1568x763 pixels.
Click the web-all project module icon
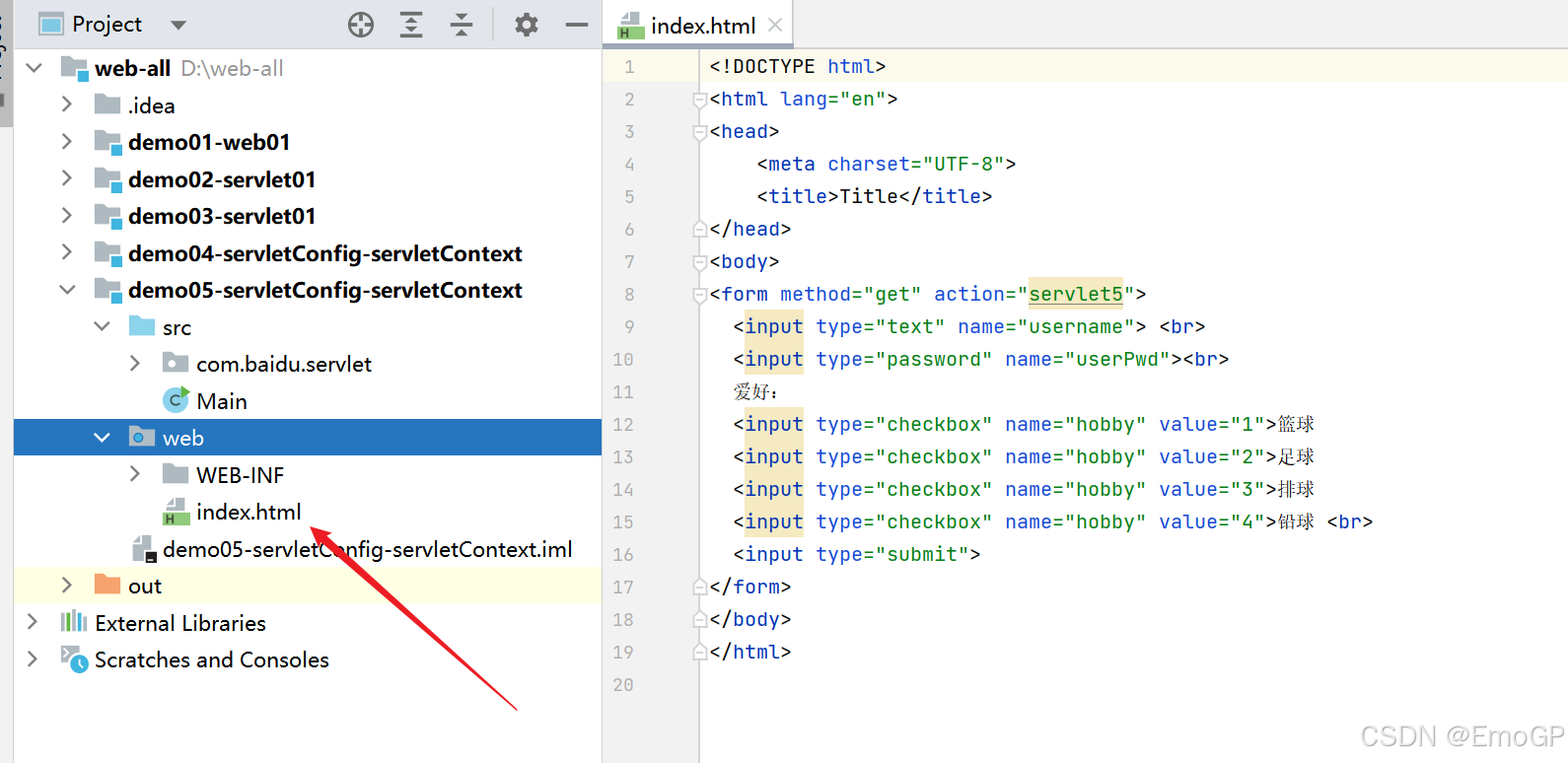coord(75,68)
